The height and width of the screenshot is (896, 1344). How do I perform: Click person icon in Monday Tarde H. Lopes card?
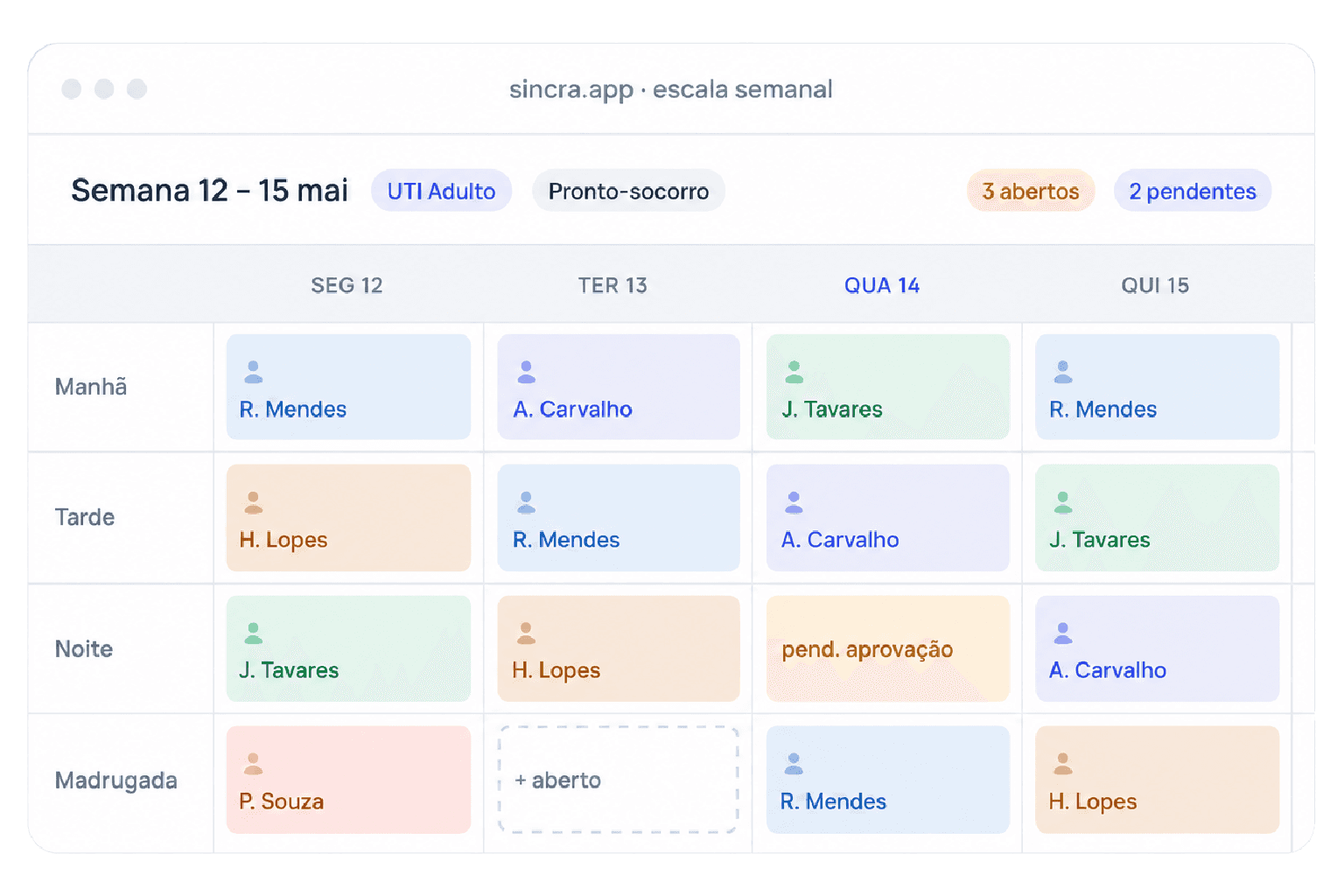coord(254,502)
